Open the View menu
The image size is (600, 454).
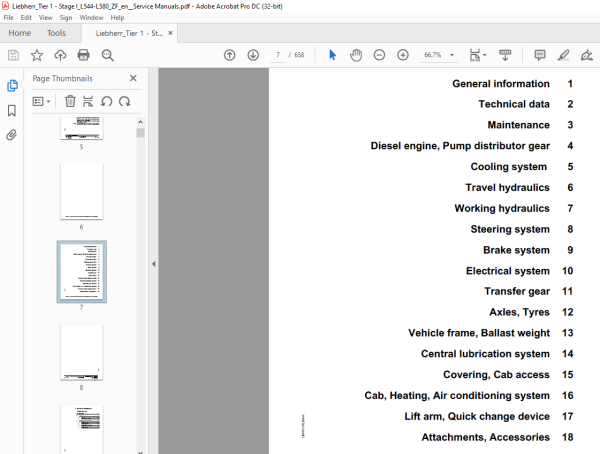pos(46,18)
